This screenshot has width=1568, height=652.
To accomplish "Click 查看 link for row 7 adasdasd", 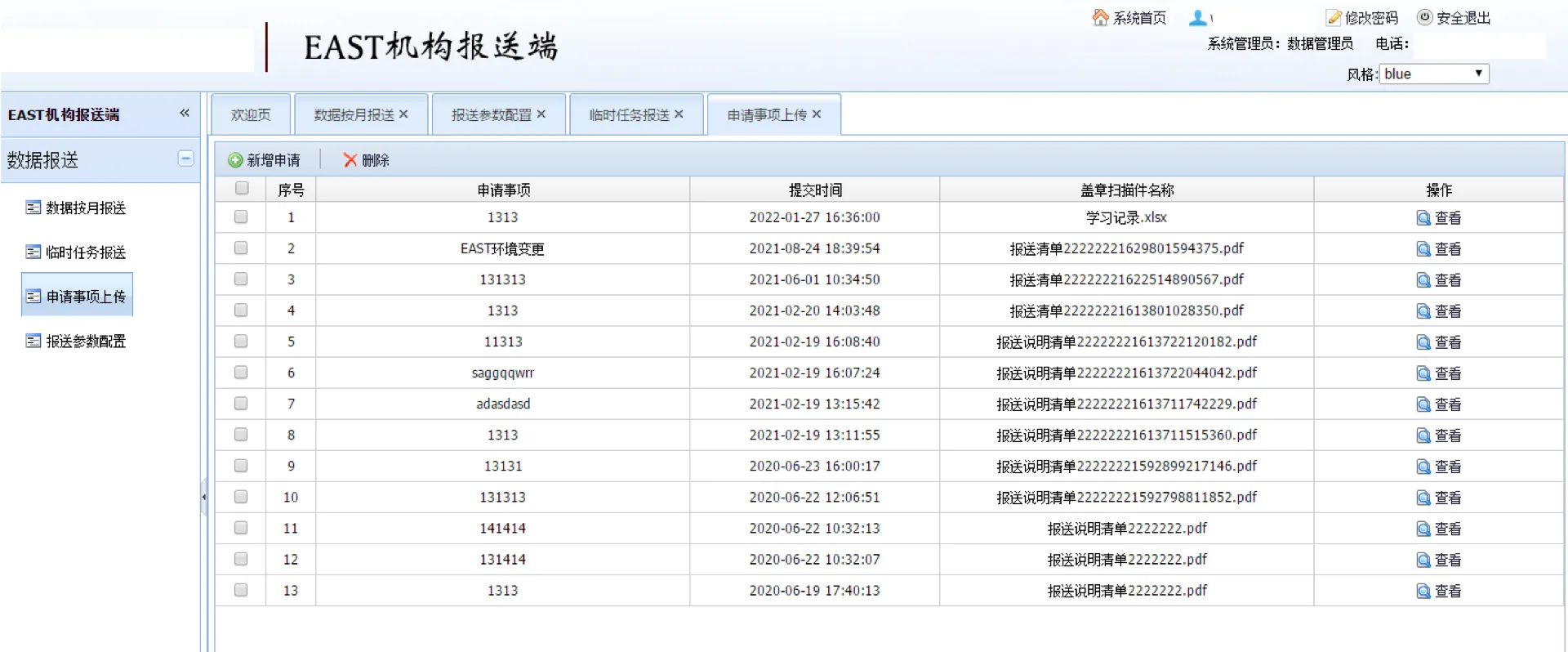I will (1447, 404).
